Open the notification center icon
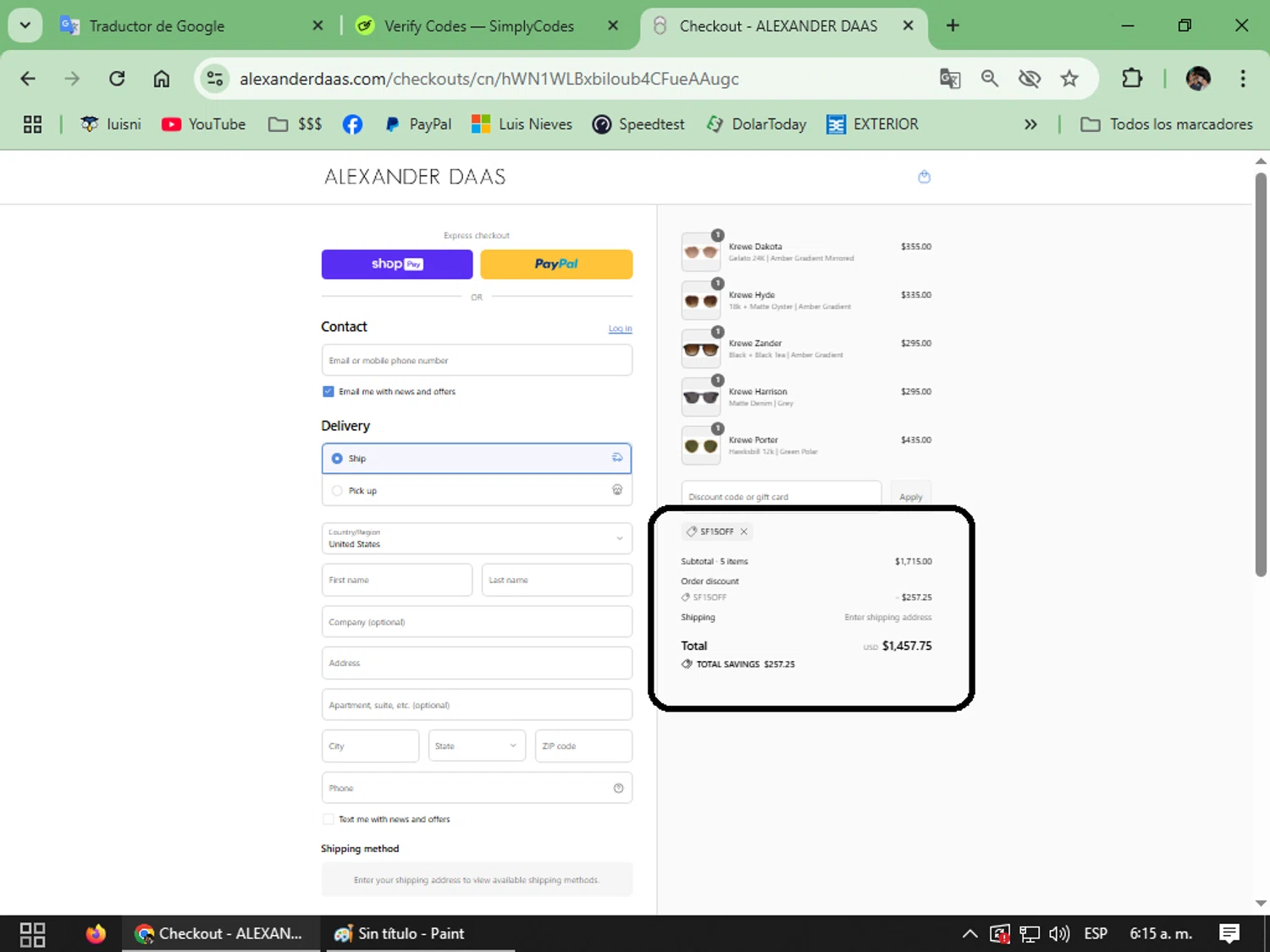Image resolution: width=1270 pixels, height=952 pixels. point(1229,933)
